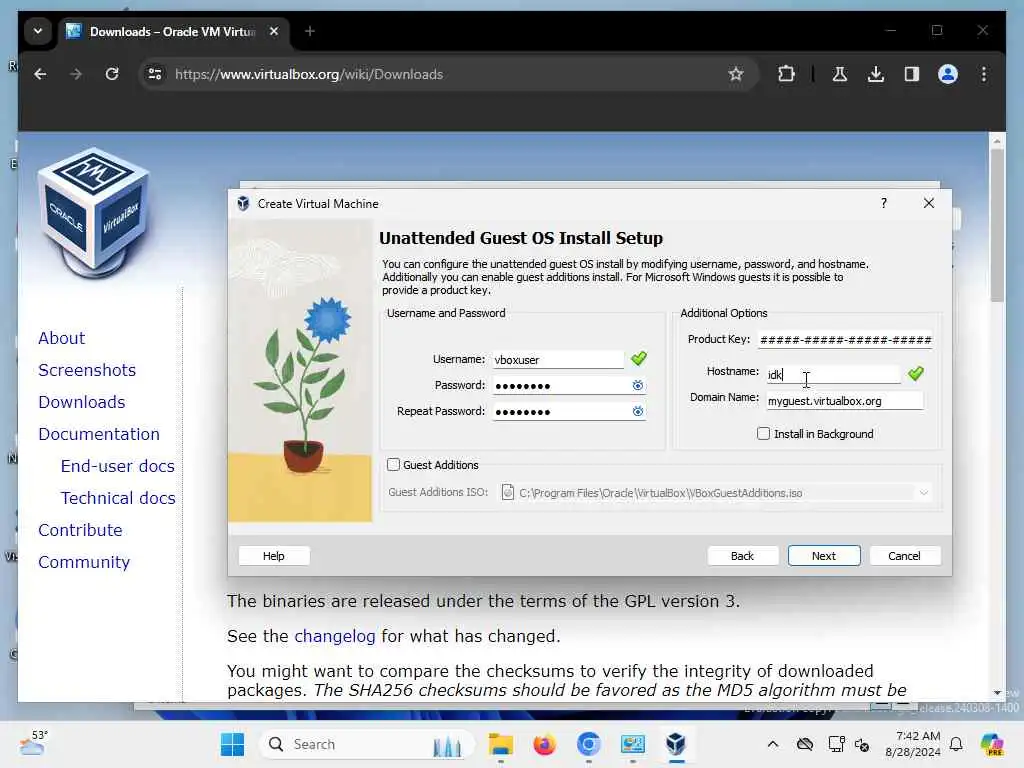The image size is (1024, 768).
Task: Open the Community link in sidebar
Action: 84,562
